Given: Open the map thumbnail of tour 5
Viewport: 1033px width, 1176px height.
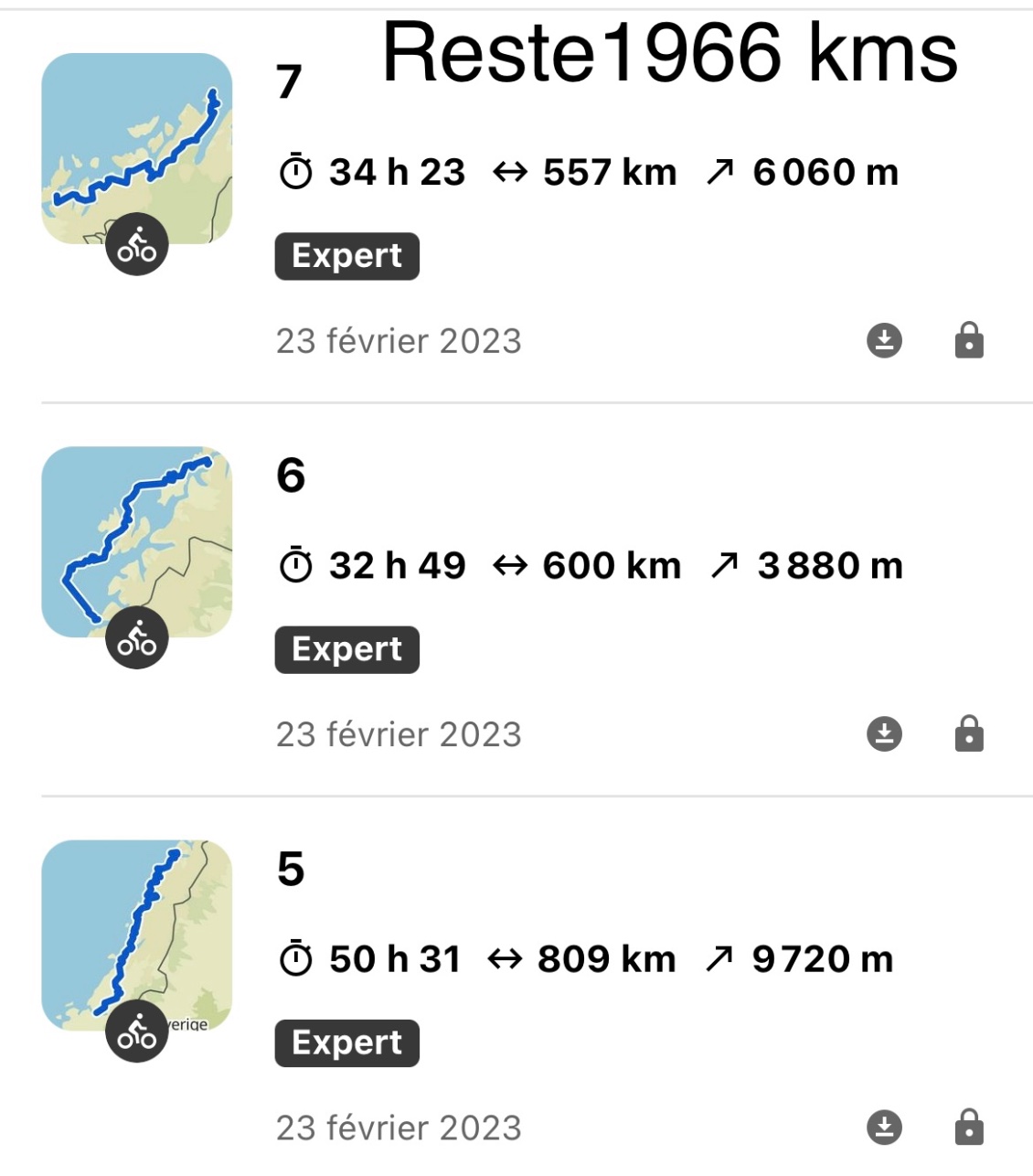Looking at the screenshot, I should point(137,935).
